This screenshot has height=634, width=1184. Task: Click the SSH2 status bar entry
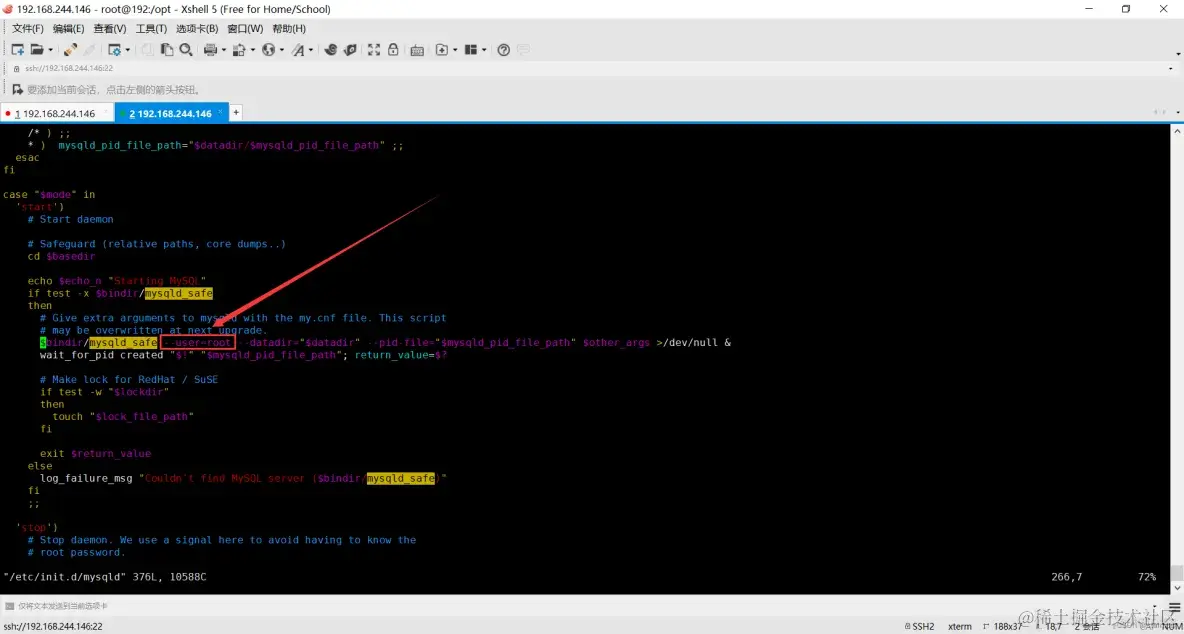pyautogui.click(x=919, y=626)
